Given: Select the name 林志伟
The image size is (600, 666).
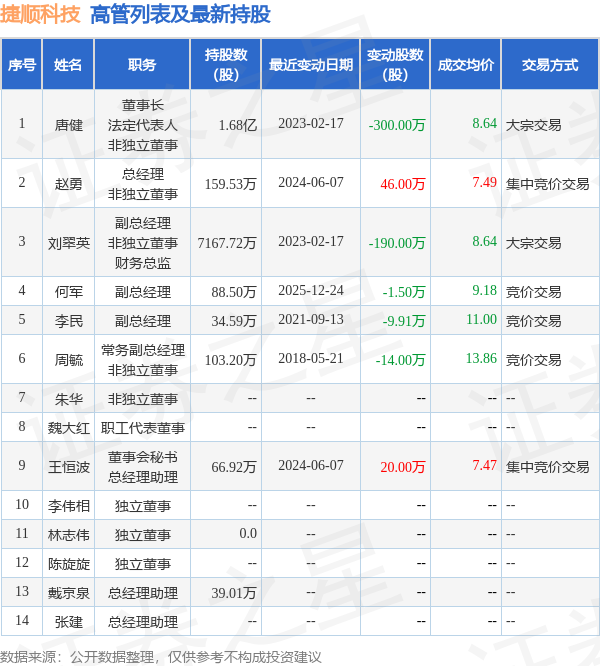Looking at the screenshot, I should tap(69, 535).
